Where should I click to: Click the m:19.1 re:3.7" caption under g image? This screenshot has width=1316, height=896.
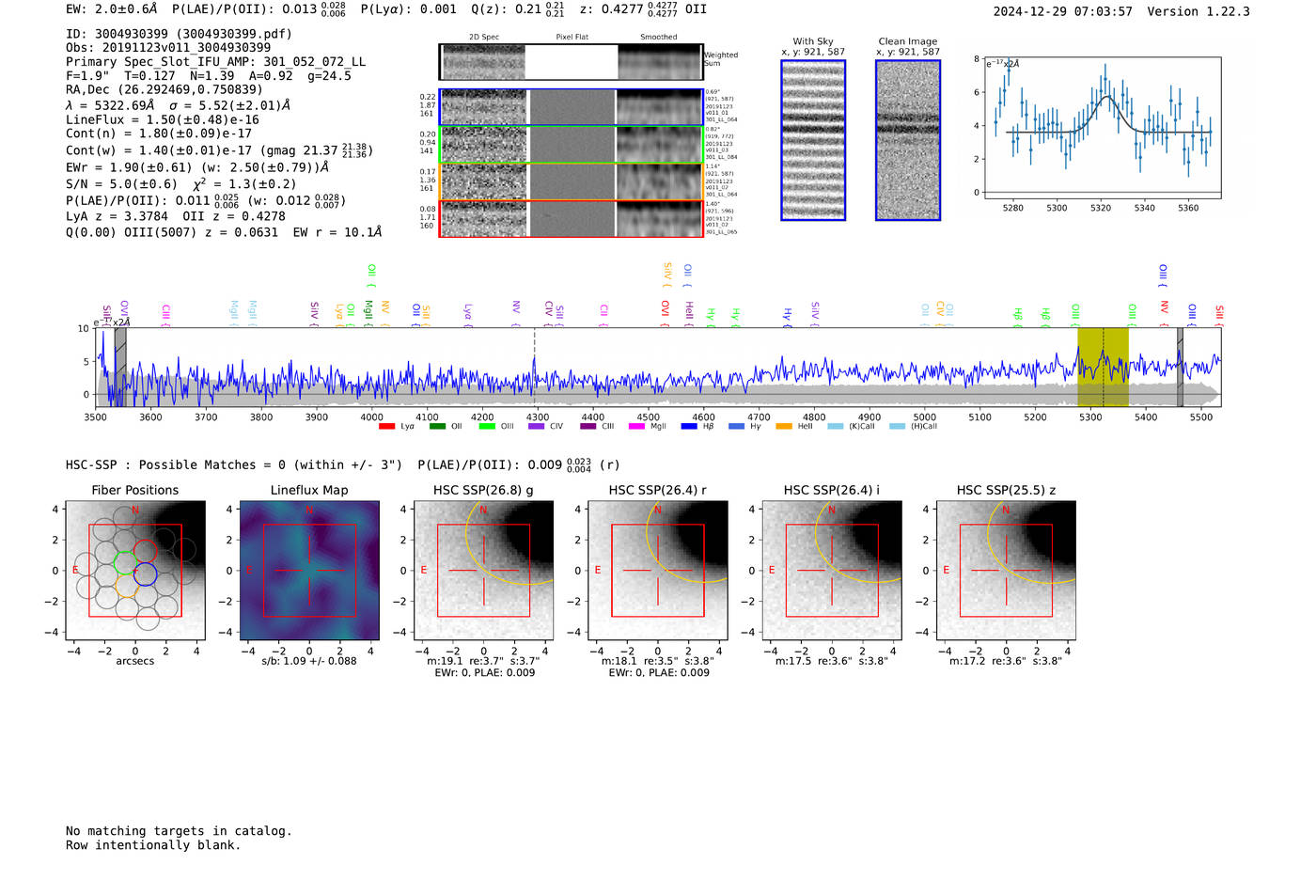483,661
